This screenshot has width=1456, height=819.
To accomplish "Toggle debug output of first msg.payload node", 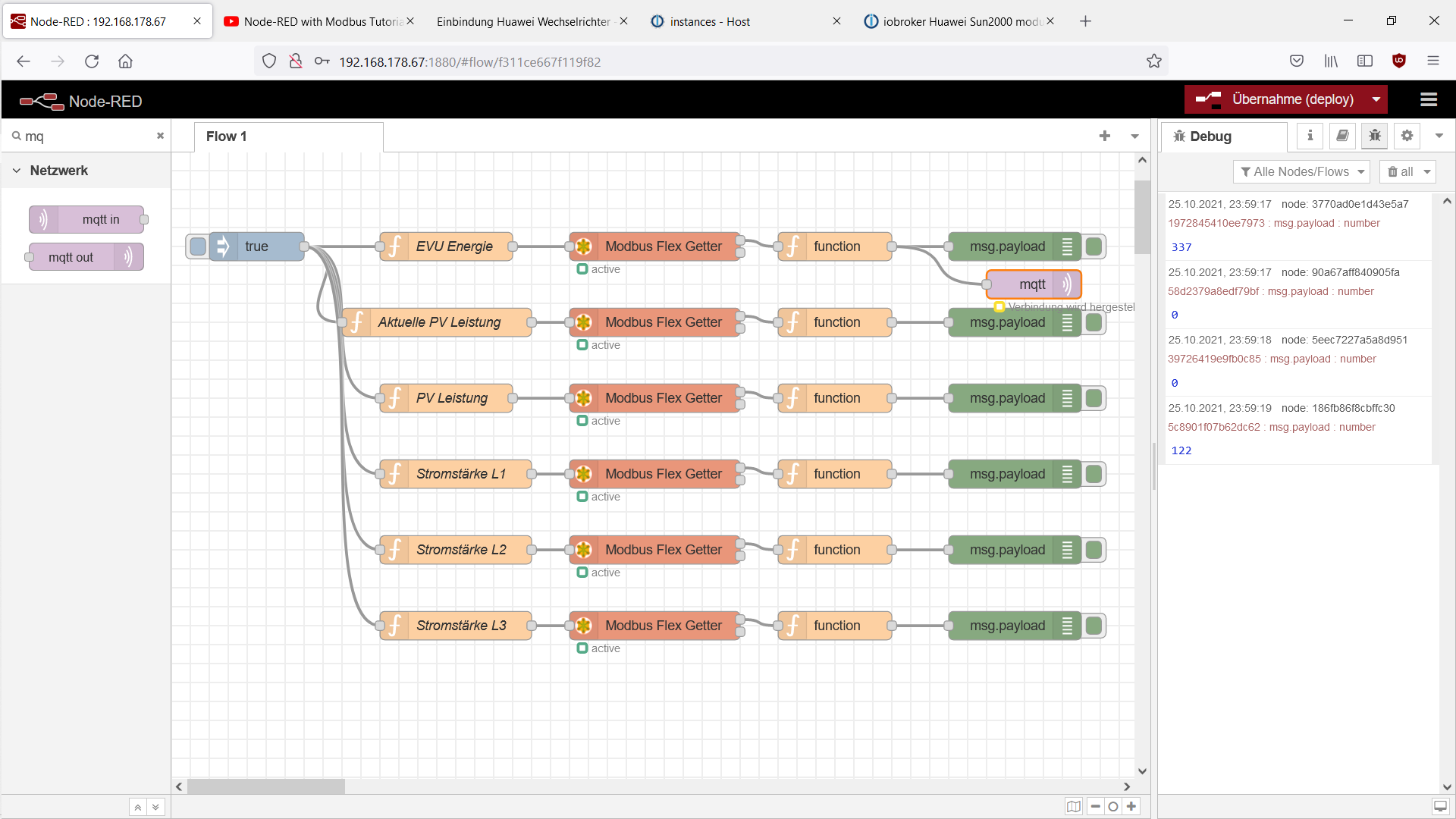I will (1094, 246).
